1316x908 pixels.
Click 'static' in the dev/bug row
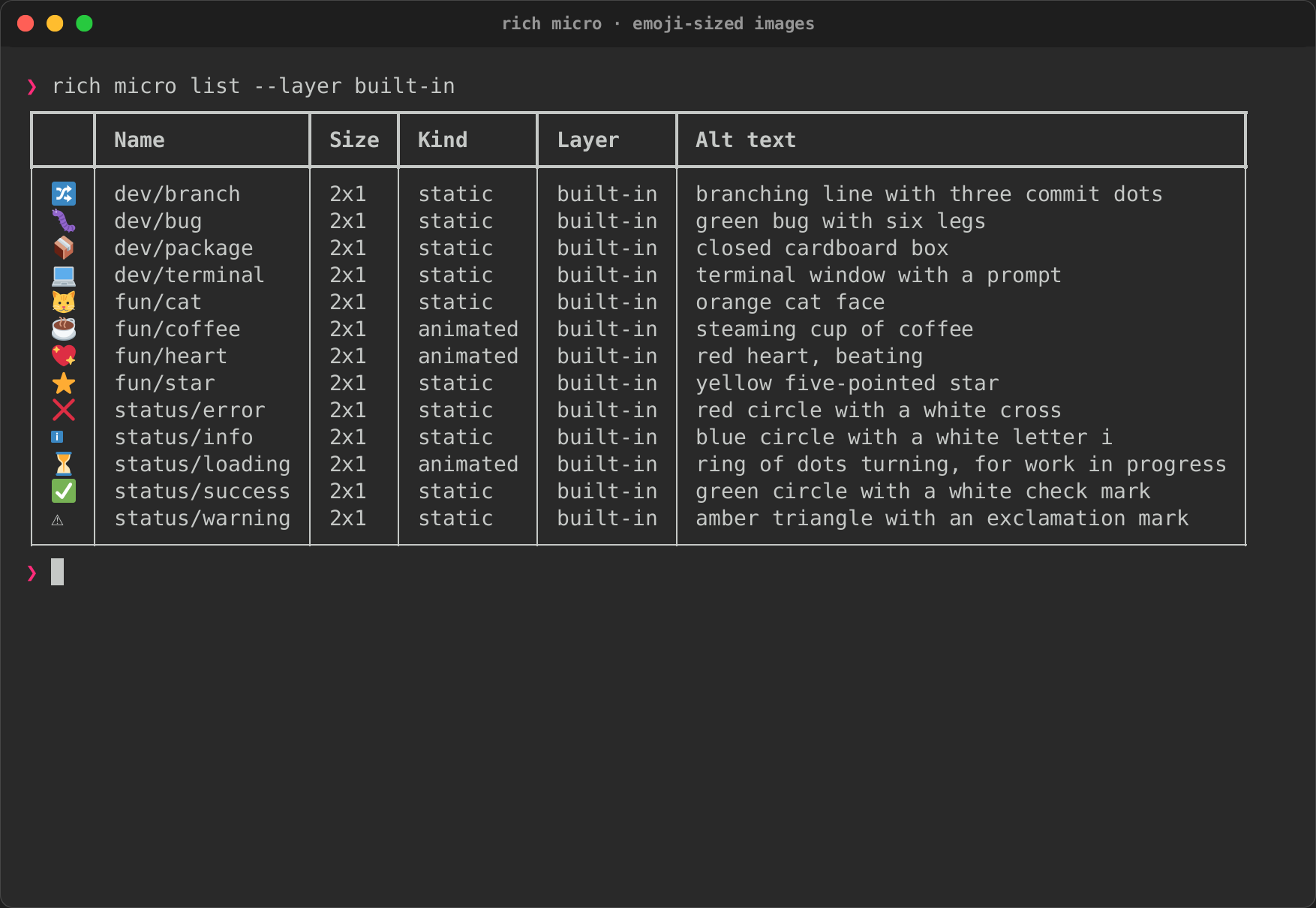[455, 221]
